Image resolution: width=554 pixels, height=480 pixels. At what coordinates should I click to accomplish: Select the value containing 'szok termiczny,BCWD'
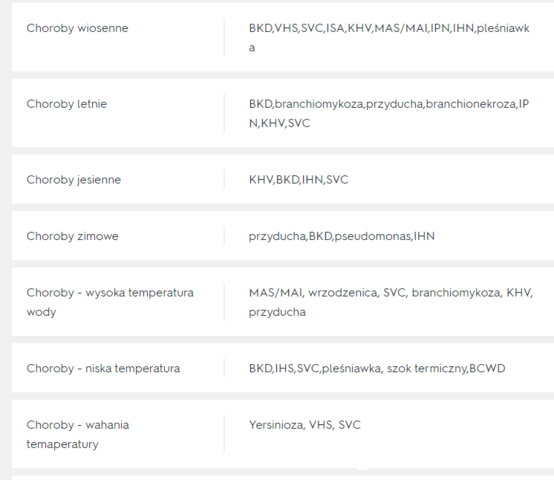pos(377,368)
